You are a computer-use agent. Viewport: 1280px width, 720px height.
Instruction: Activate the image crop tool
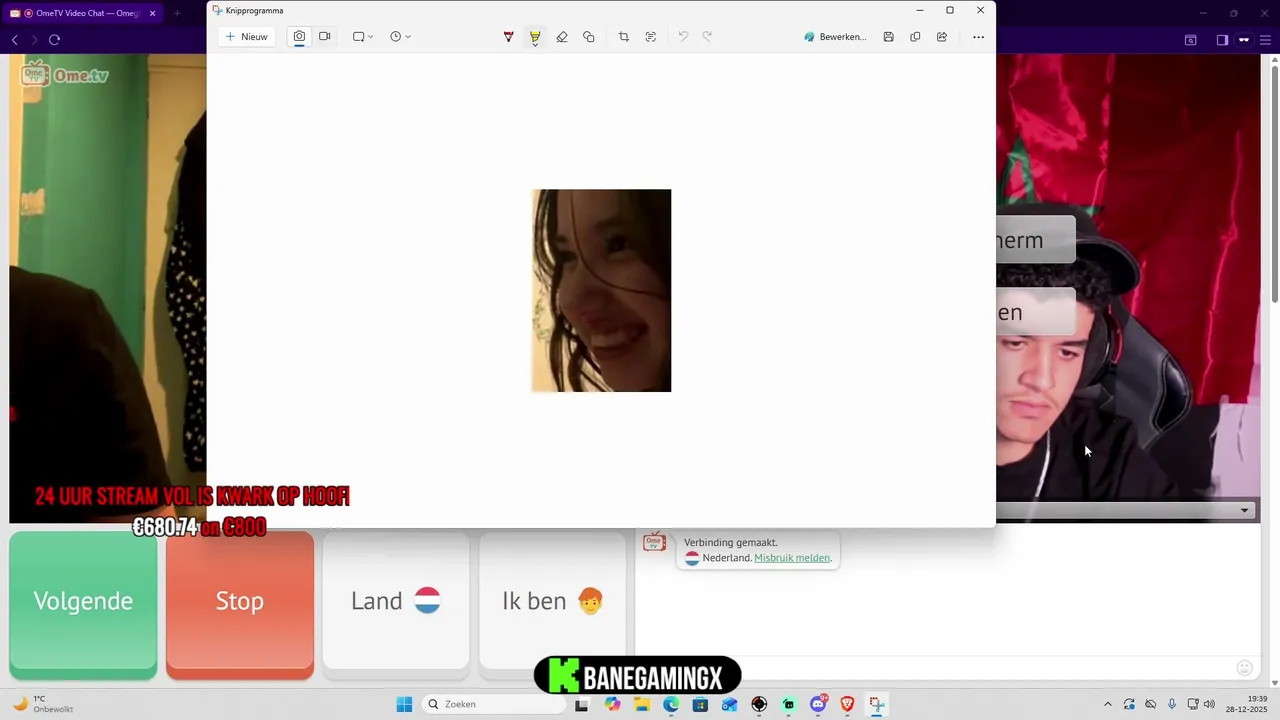(x=624, y=37)
